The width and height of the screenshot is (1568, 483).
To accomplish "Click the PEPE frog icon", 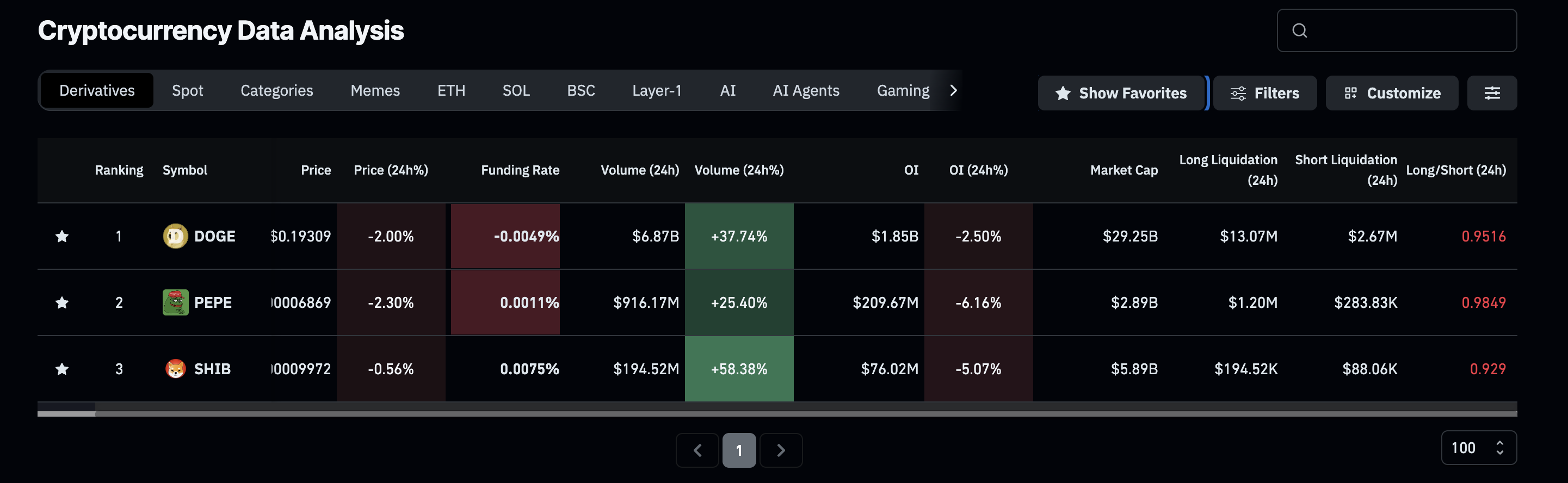I will [x=175, y=302].
